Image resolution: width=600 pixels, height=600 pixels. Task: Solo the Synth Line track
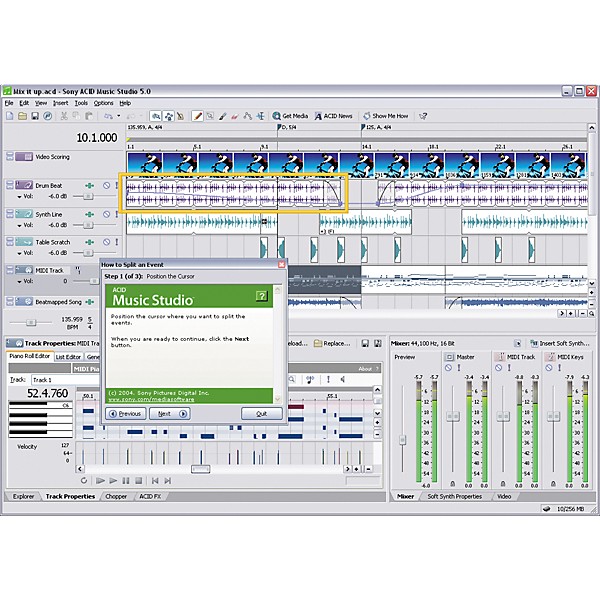(x=116, y=214)
